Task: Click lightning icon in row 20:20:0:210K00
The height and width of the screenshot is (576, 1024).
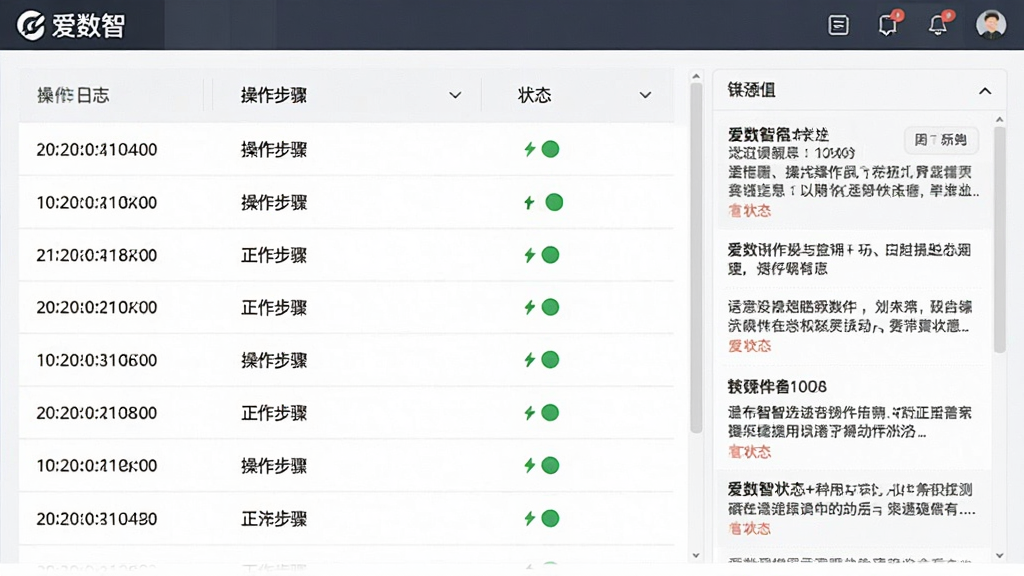Action: 530,307
